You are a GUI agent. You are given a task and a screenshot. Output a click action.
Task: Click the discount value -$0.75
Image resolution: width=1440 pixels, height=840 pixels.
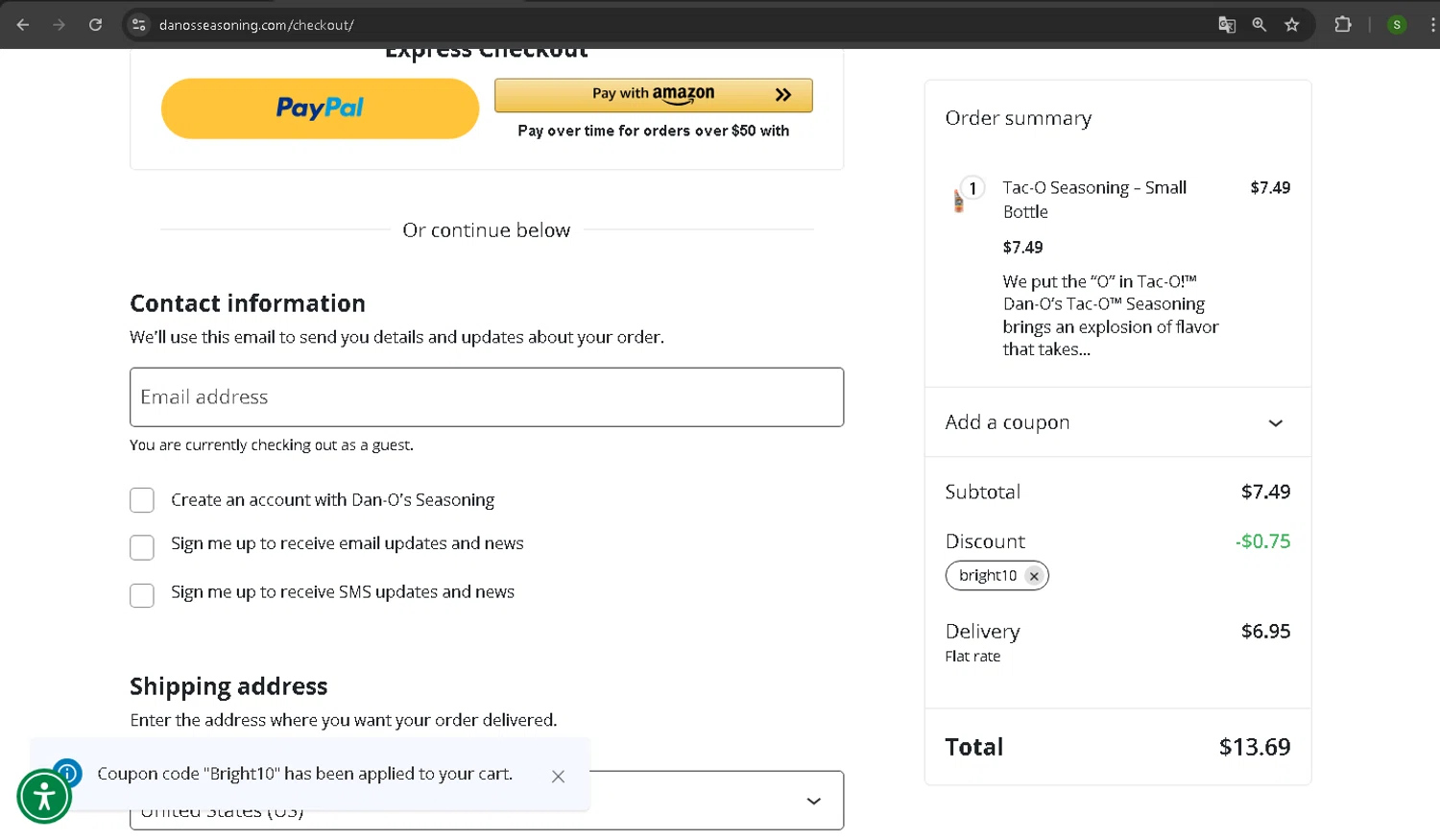pos(1262,541)
